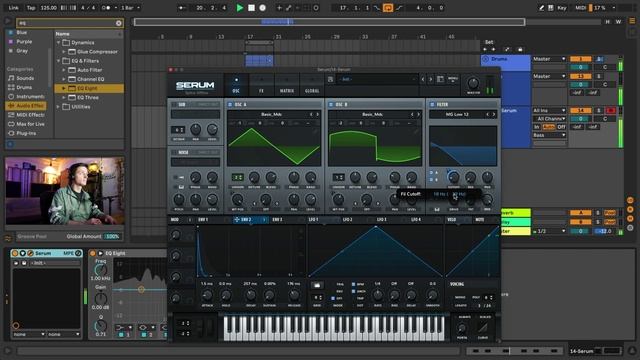Open Plug-Ins category in browser
640x360 pixels.
pyautogui.click(x=22, y=133)
